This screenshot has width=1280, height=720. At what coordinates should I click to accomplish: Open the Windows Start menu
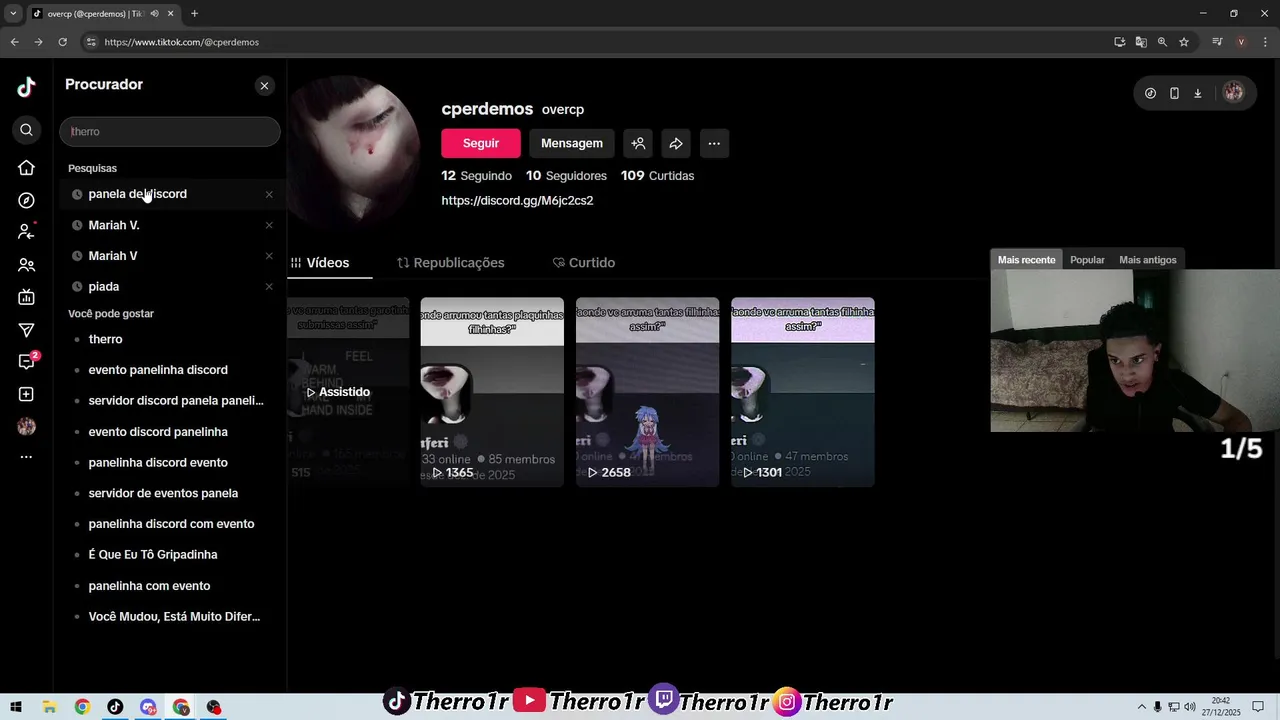(16, 707)
